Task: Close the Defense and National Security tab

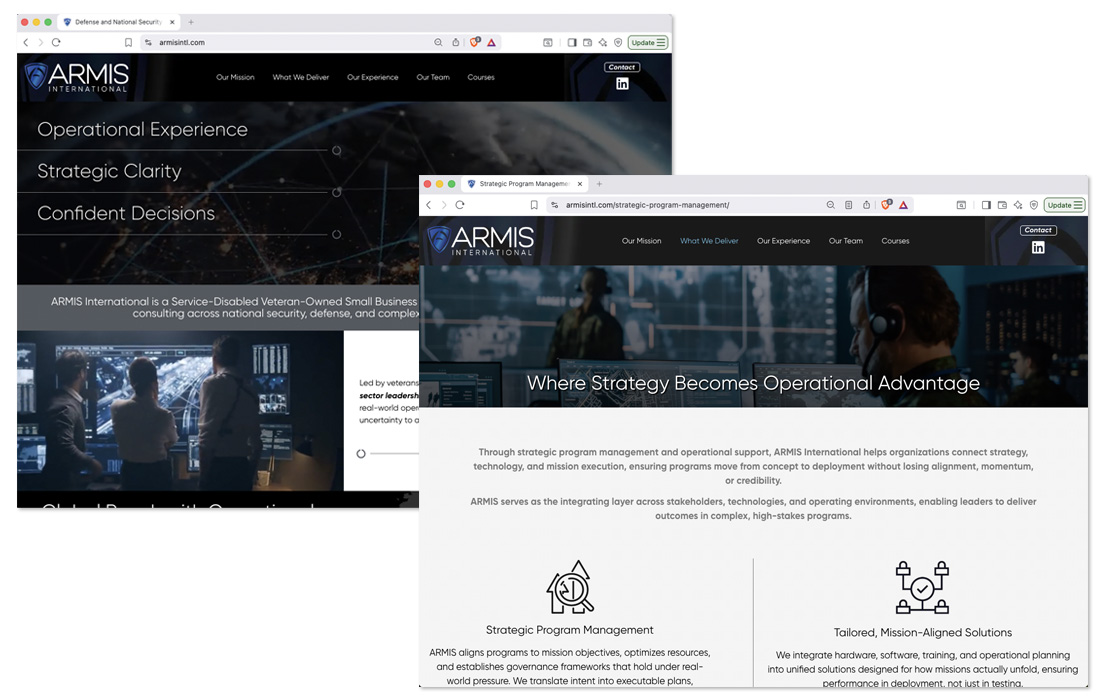Action: pos(172,22)
